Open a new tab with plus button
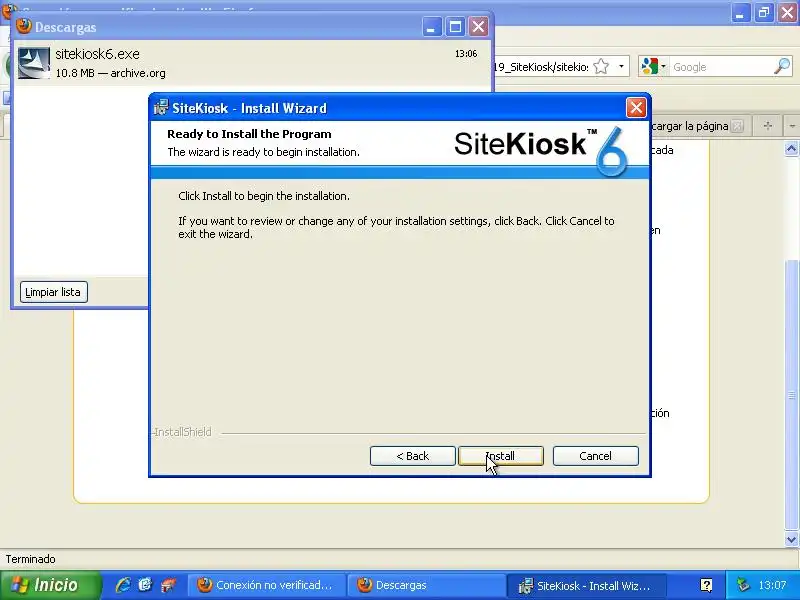 tap(767, 126)
